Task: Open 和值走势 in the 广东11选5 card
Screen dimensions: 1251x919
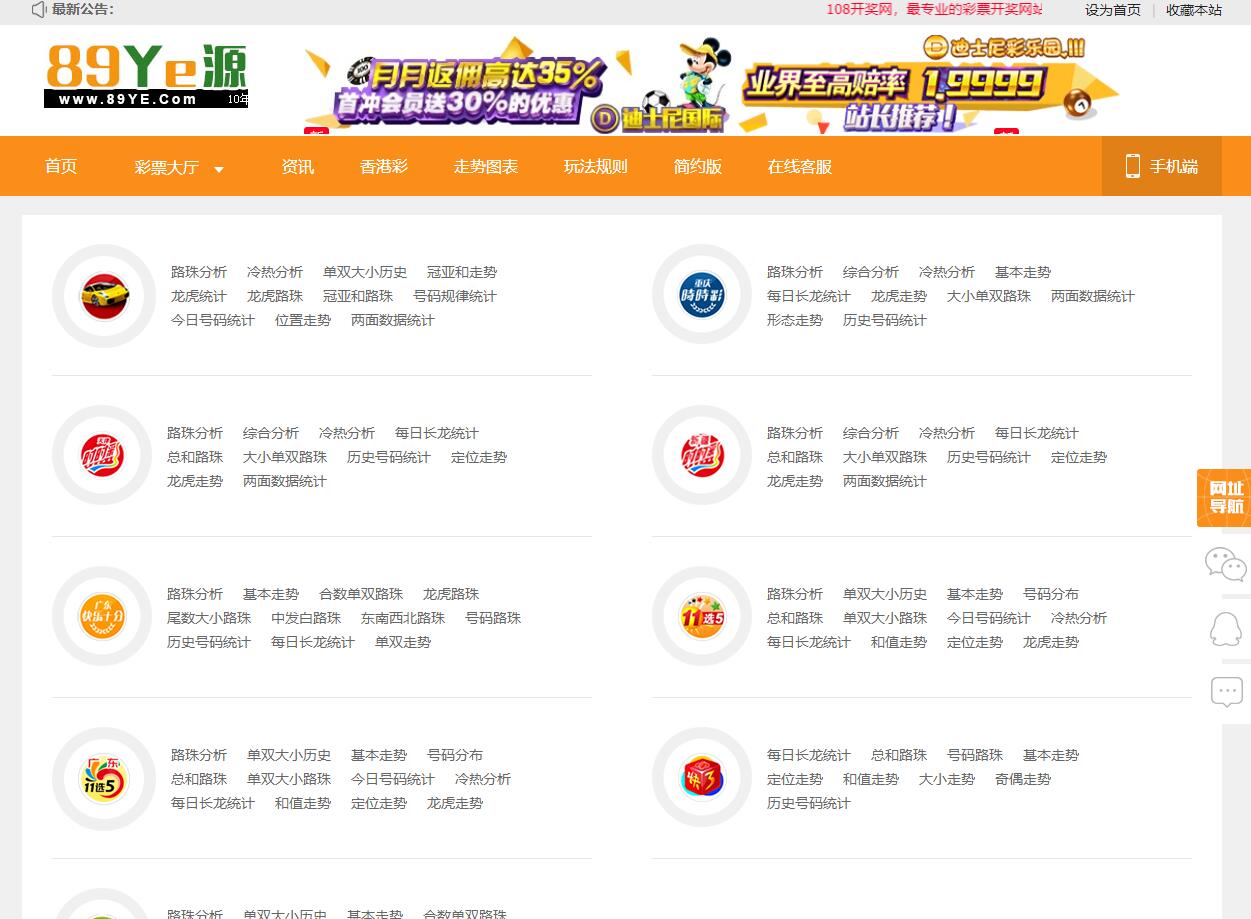Action: (303, 803)
